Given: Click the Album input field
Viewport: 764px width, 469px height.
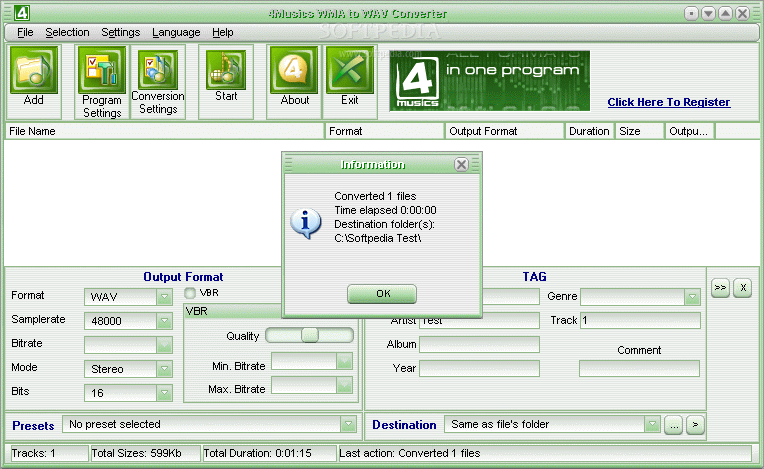Looking at the screenshot, I should tap(479, 344).
